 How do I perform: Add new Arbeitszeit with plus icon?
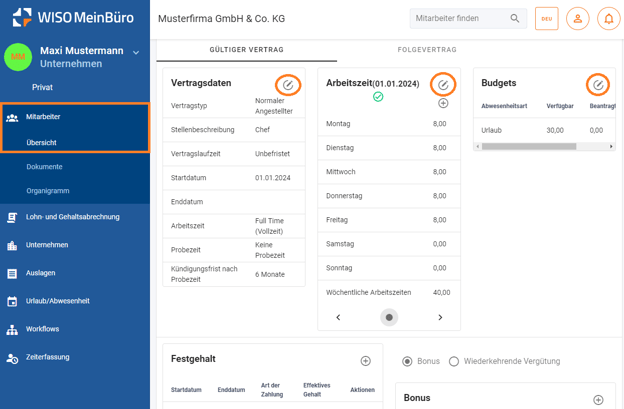443,103
